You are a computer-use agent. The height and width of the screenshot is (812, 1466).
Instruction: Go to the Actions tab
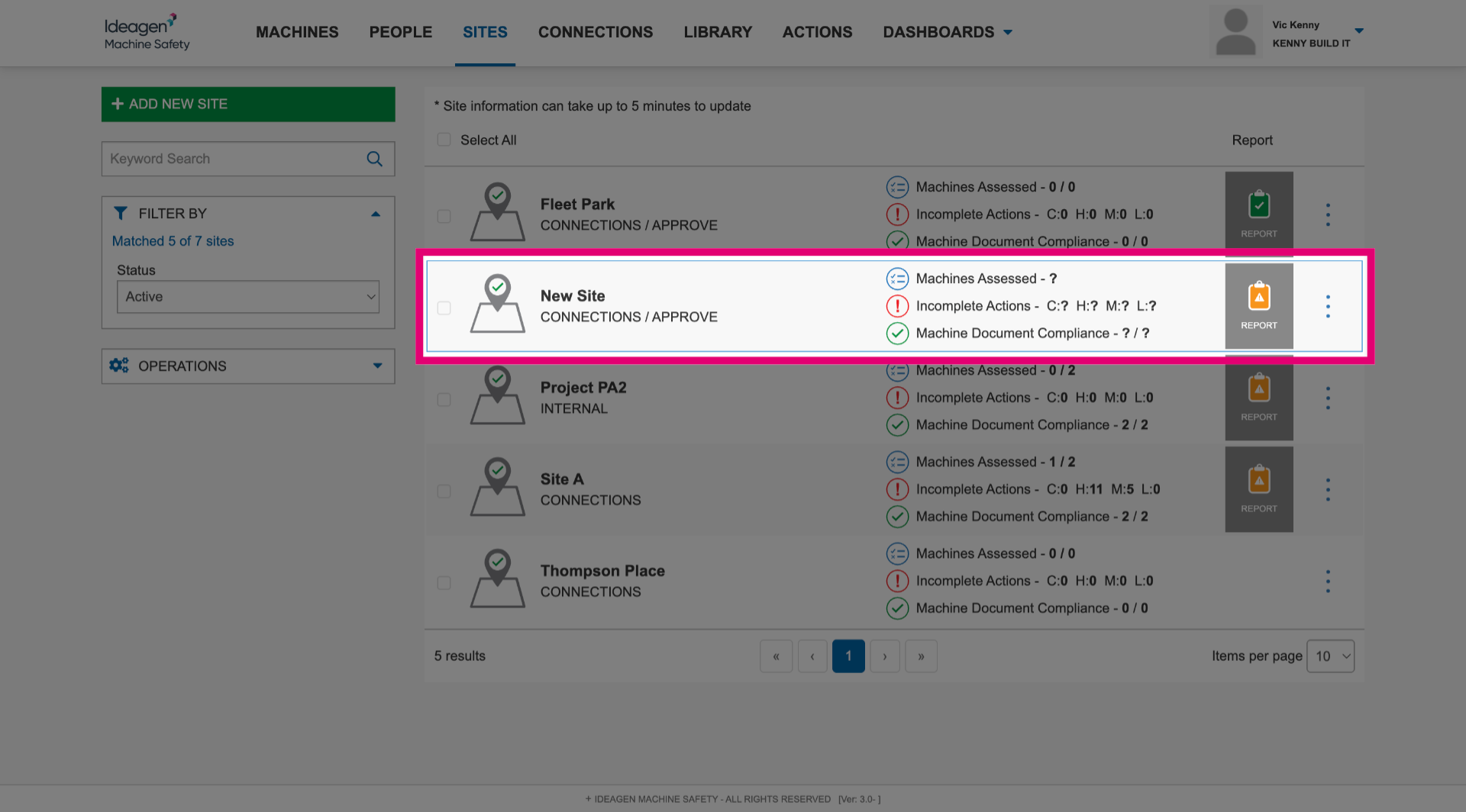[x=817, y=32]
